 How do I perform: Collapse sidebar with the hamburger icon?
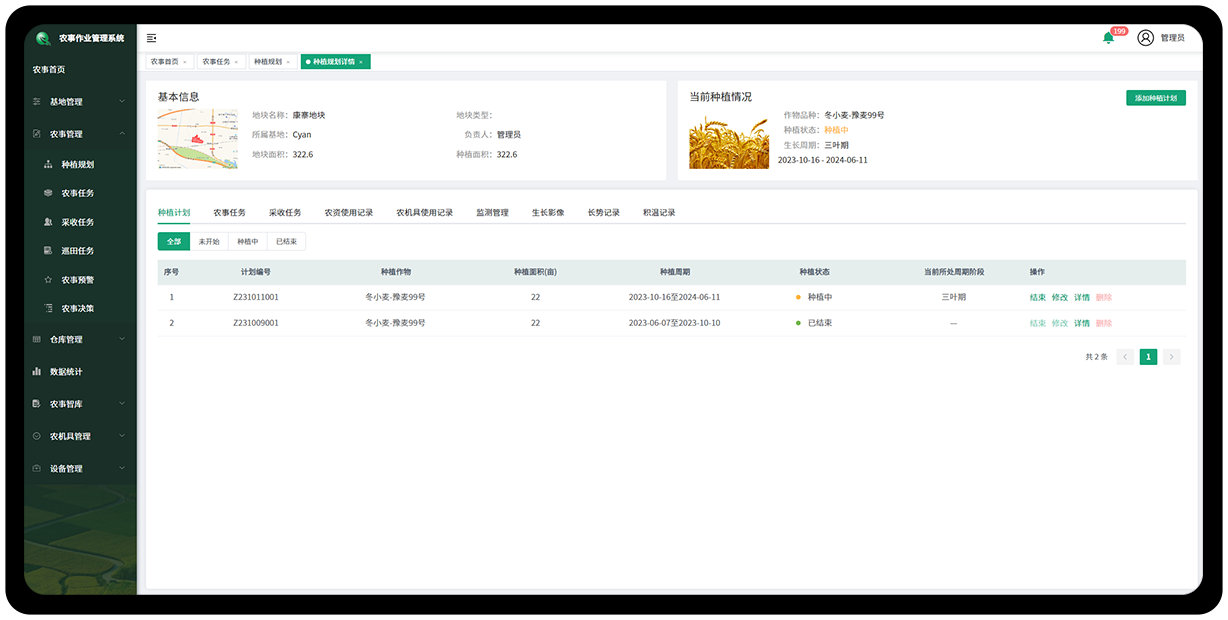tap(152, 38)
